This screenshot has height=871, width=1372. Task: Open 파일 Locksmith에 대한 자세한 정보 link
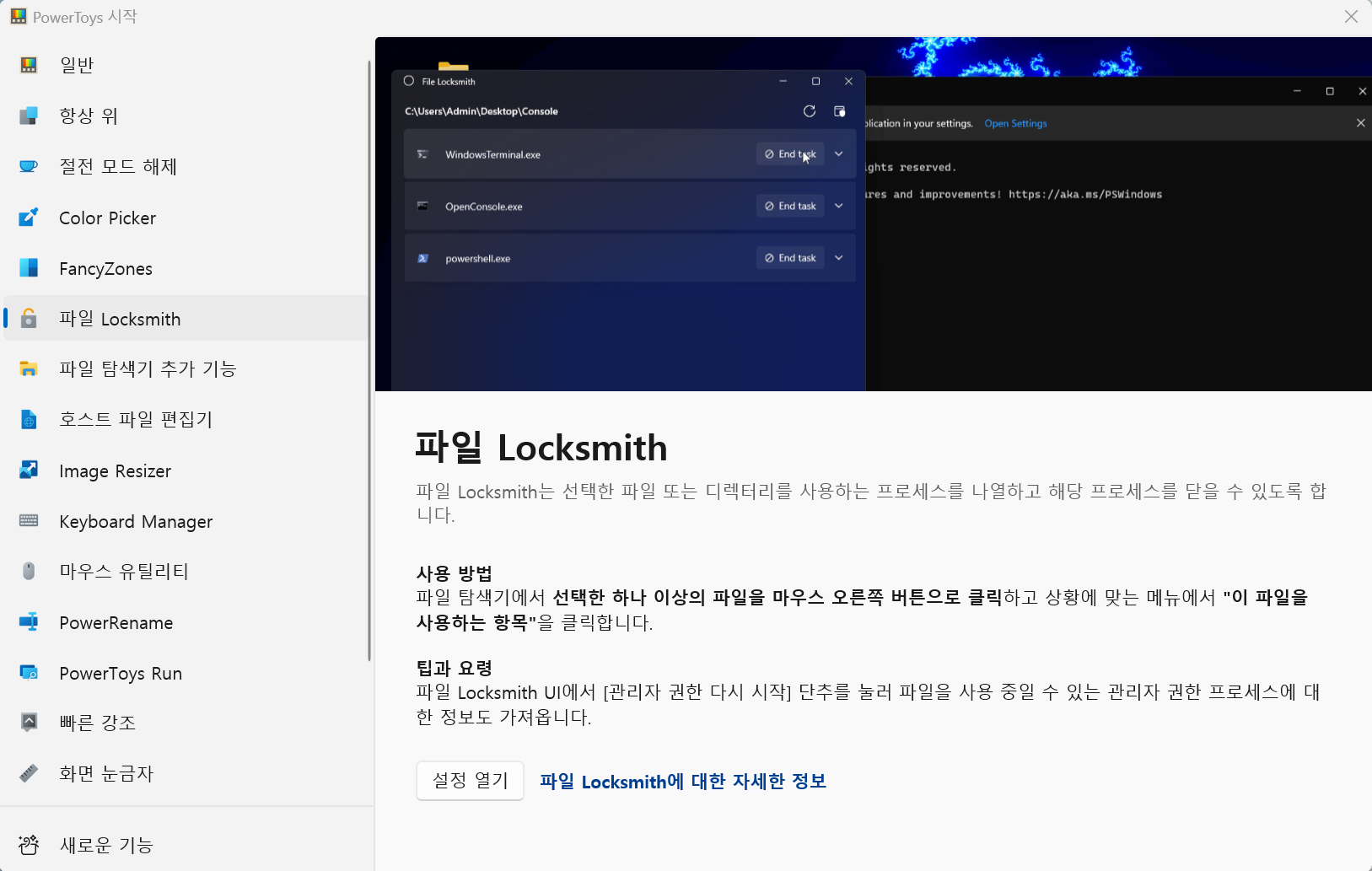(683, 782)
